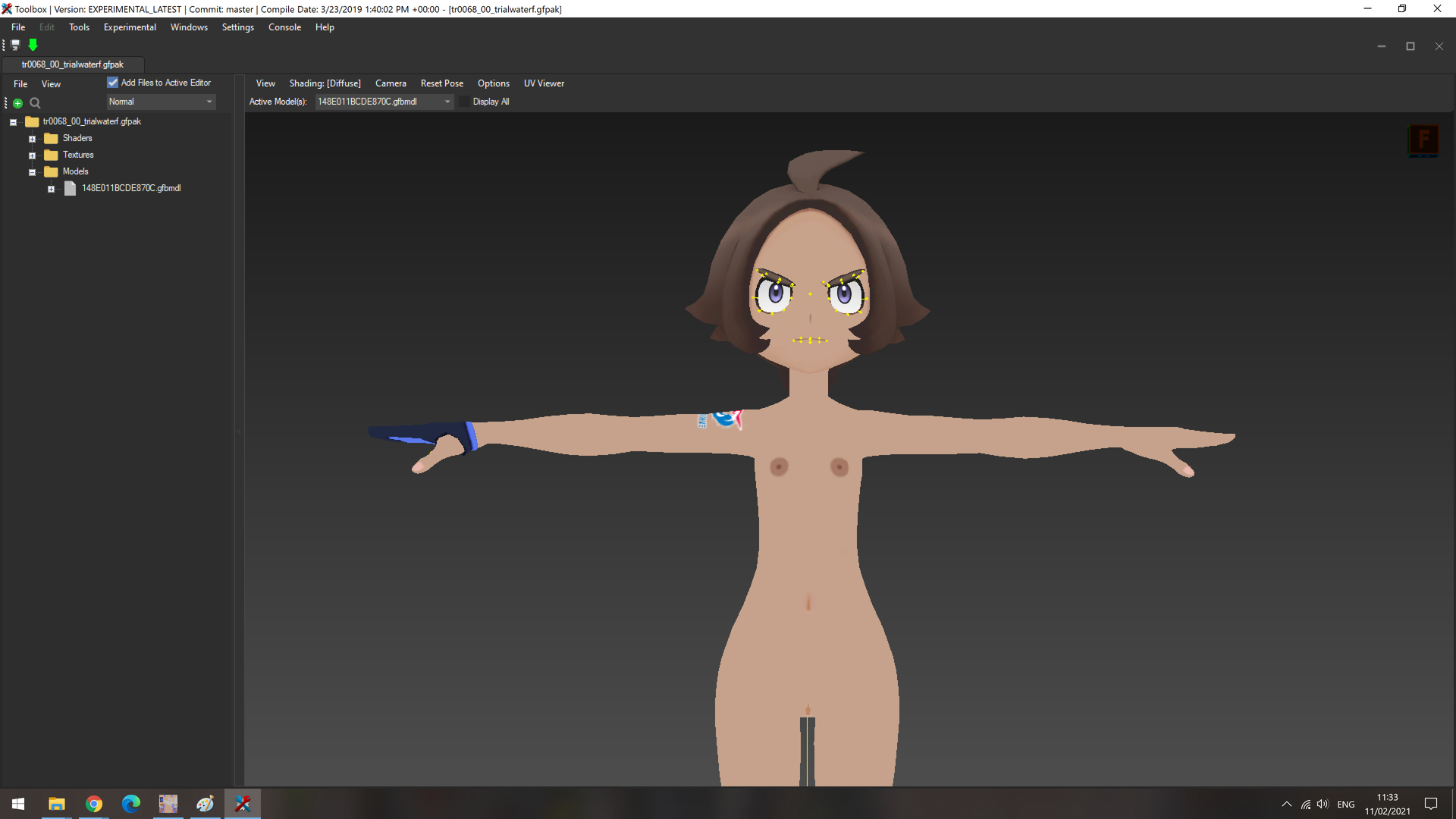The image size is (1456, 819).
Task: Show hidden system tray icons
Action: click(x=1287, y=804)
